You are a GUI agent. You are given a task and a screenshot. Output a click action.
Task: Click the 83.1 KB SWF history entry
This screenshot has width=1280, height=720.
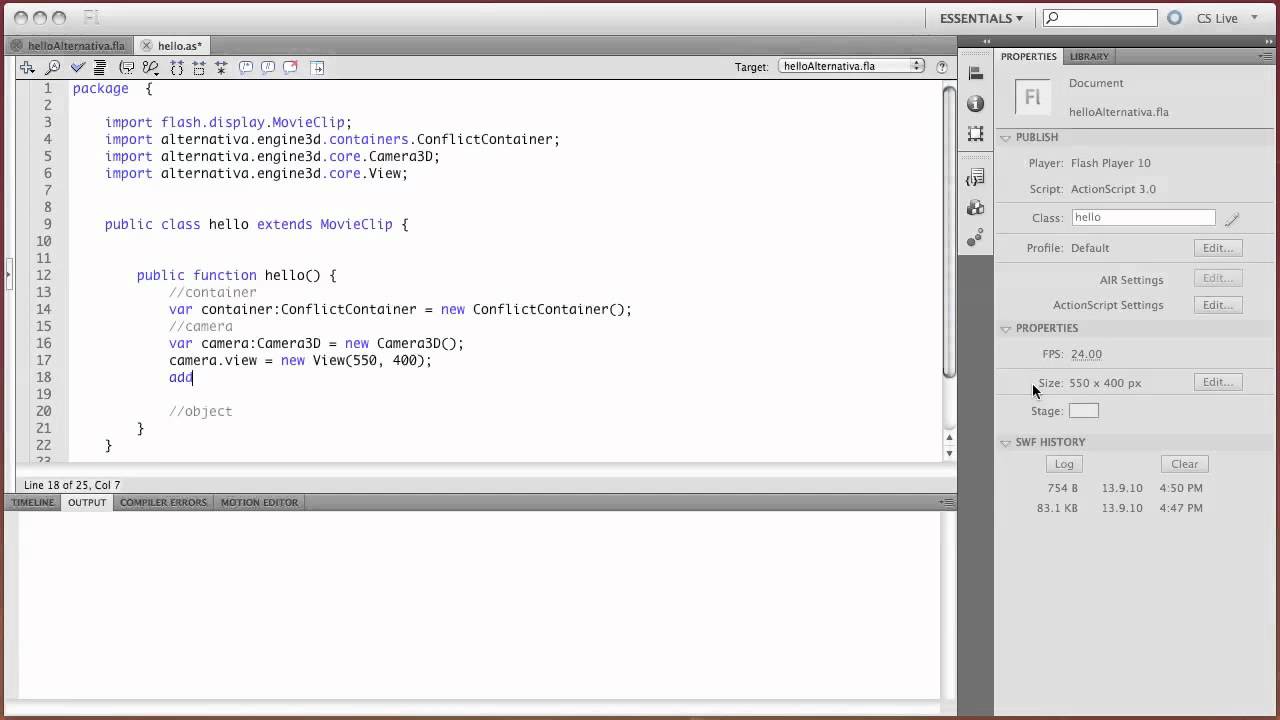(x=1120, y=508)
